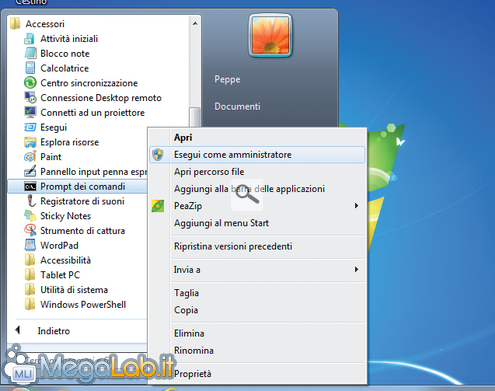Click the flower user account picture
495x391 pixels.
coord(270,35)
